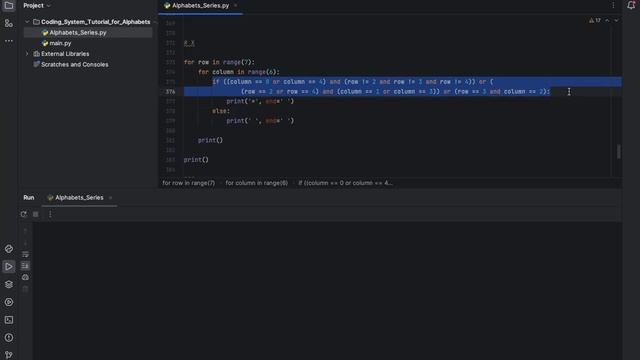Open the Python Console tool window
This screenshot has width=640, height=360.
point(9,249)
